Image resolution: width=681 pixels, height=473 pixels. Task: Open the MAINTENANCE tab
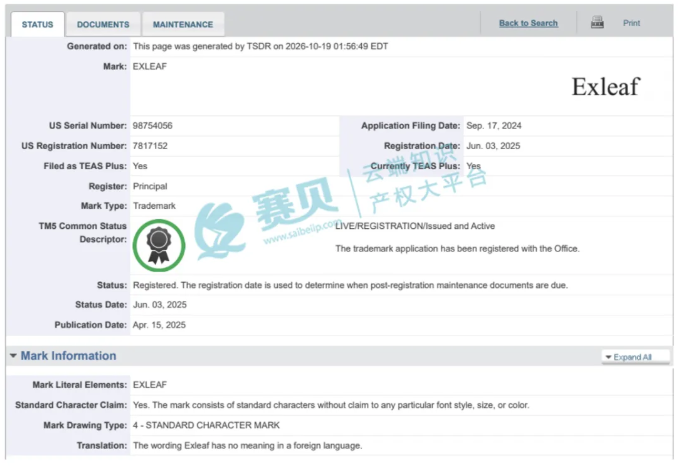click(x=183, y=25)
